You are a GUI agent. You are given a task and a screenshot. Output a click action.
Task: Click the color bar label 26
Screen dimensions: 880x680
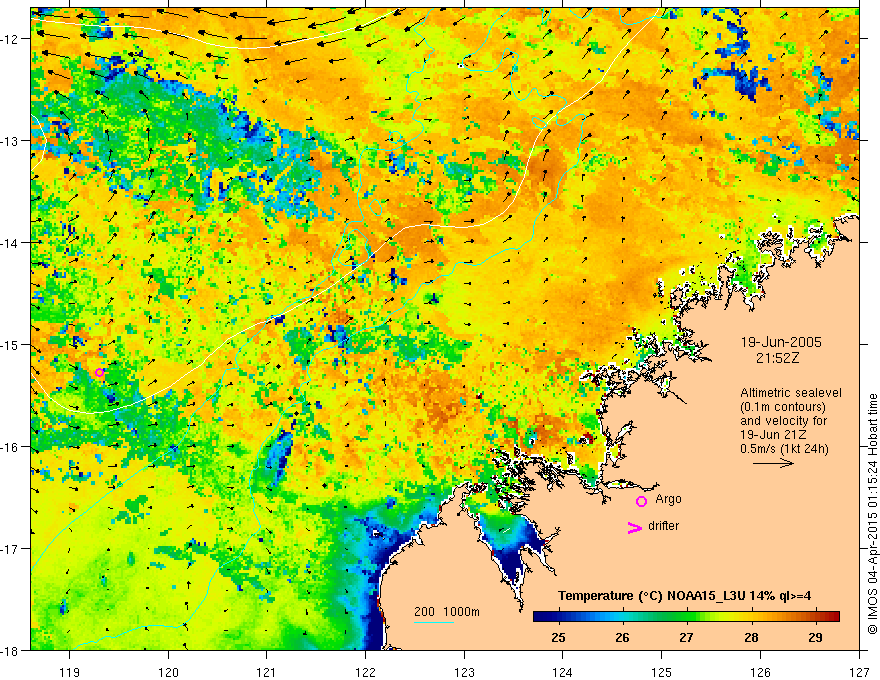point(622,637)
